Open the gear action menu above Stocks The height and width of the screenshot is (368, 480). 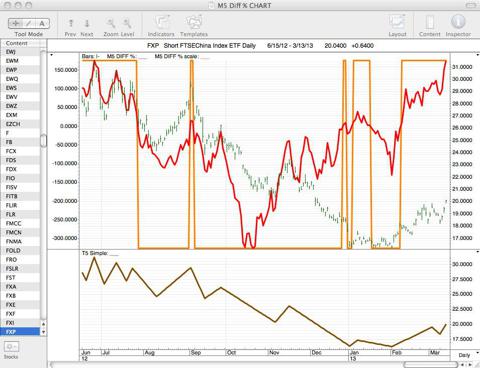point(11,347)
